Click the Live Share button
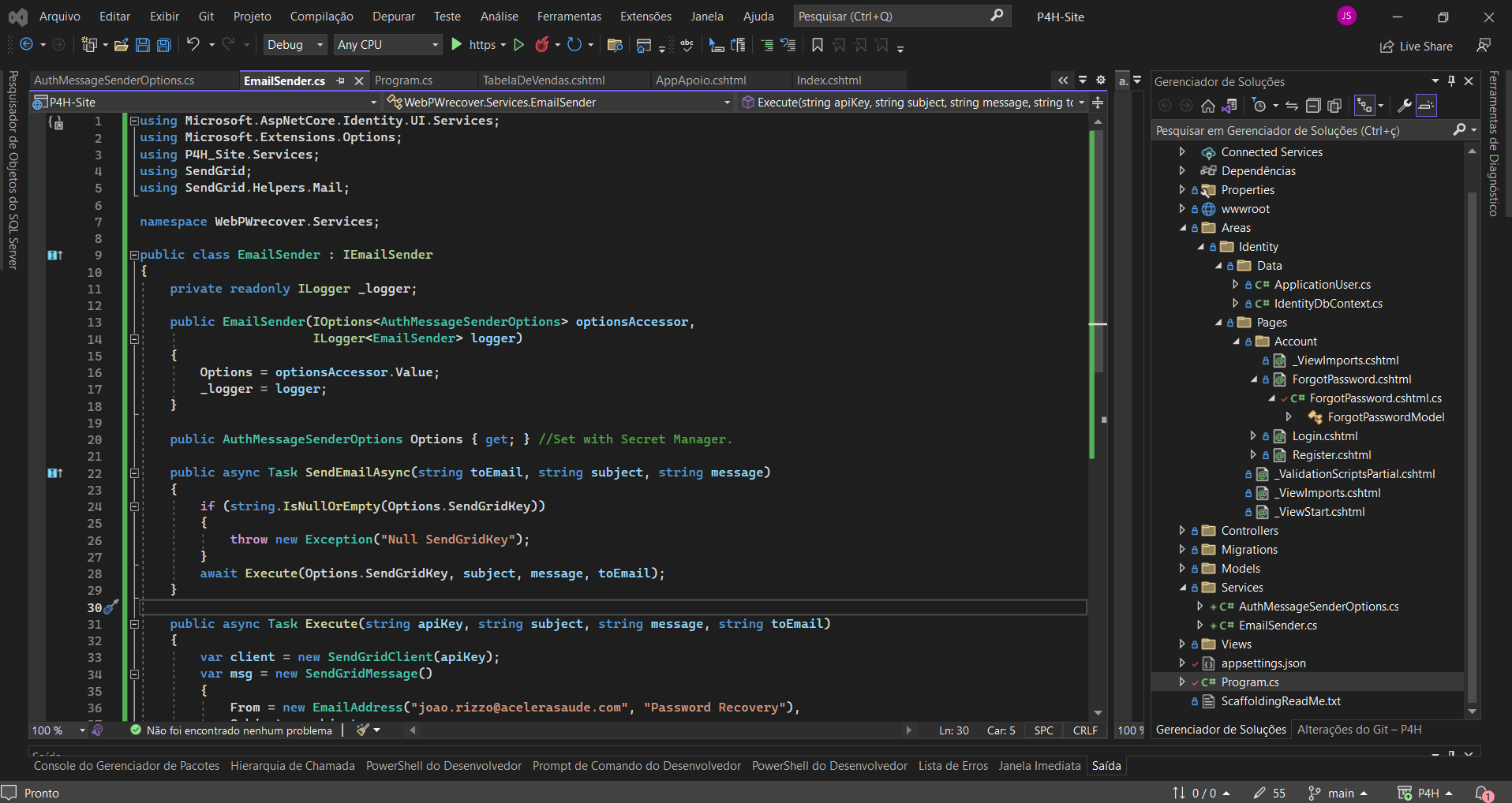 pyautogui.click(x=1417, y=47)
